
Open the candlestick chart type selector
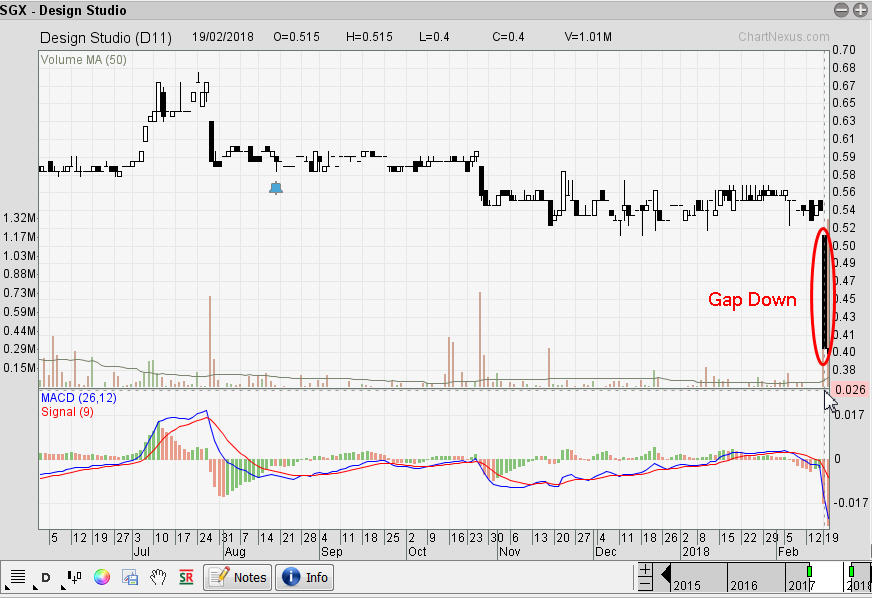pos(75,577)
